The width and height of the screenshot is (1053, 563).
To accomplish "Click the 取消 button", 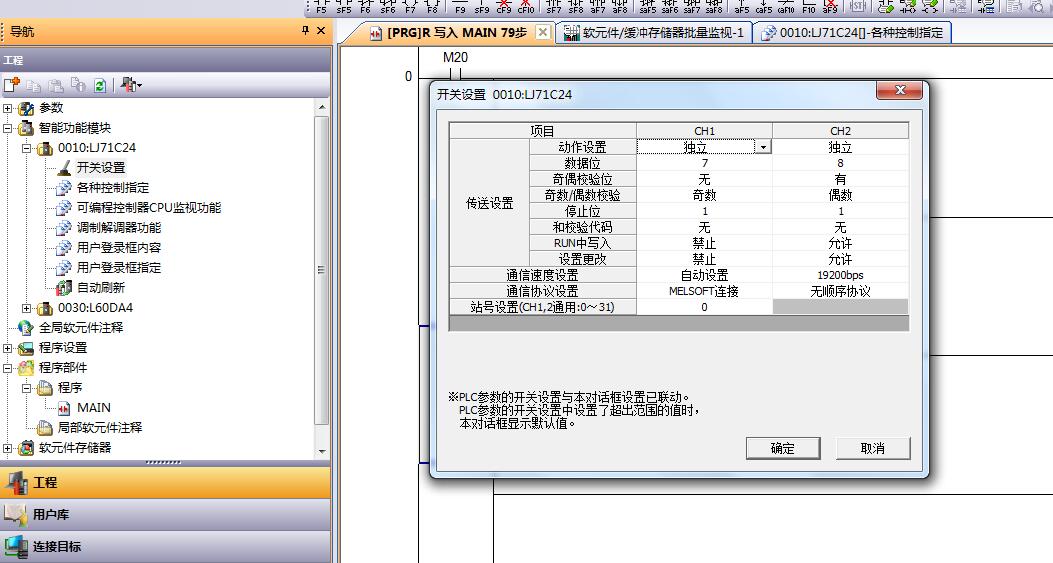I will 872,449.
